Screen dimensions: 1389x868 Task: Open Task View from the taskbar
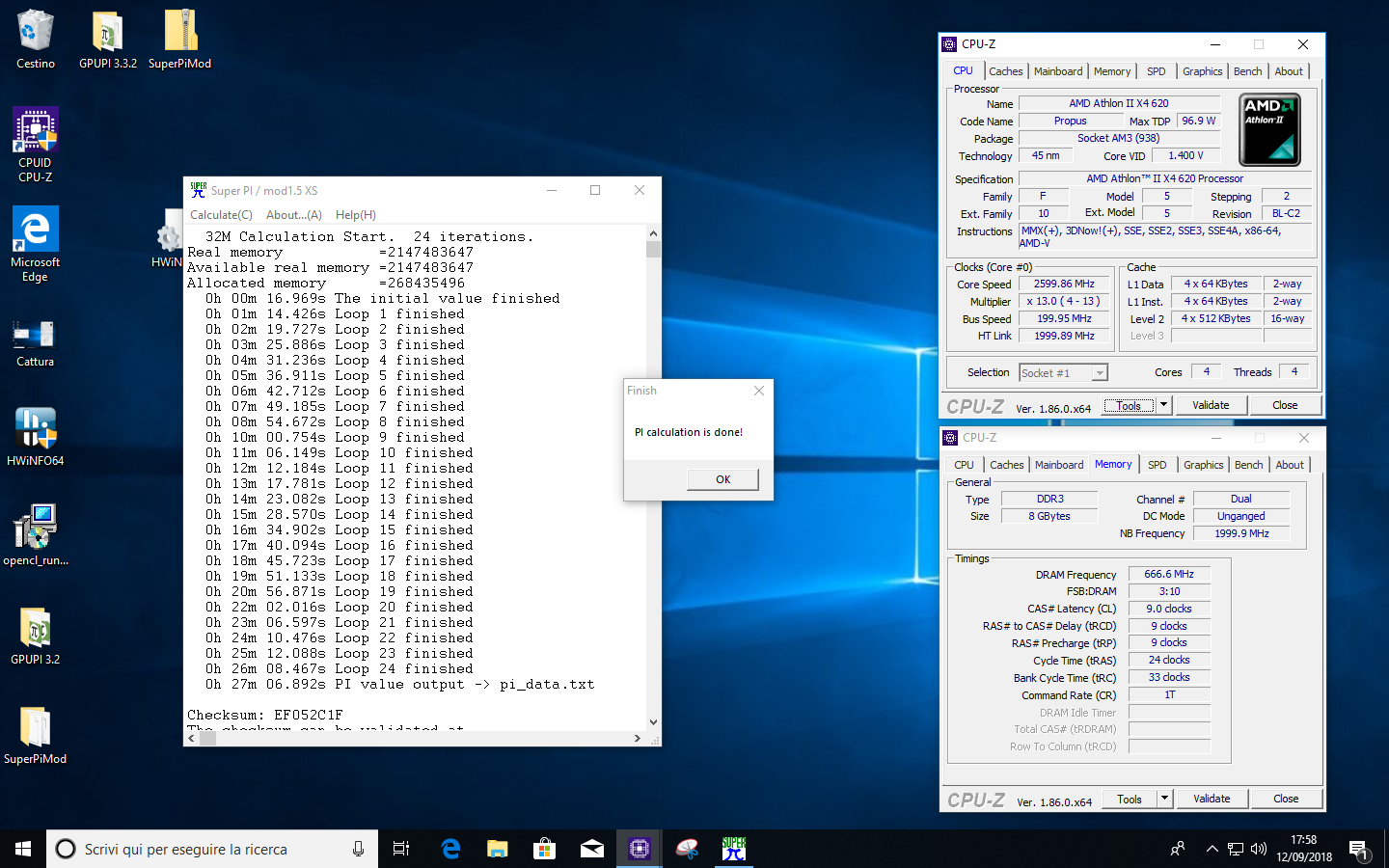401,849
